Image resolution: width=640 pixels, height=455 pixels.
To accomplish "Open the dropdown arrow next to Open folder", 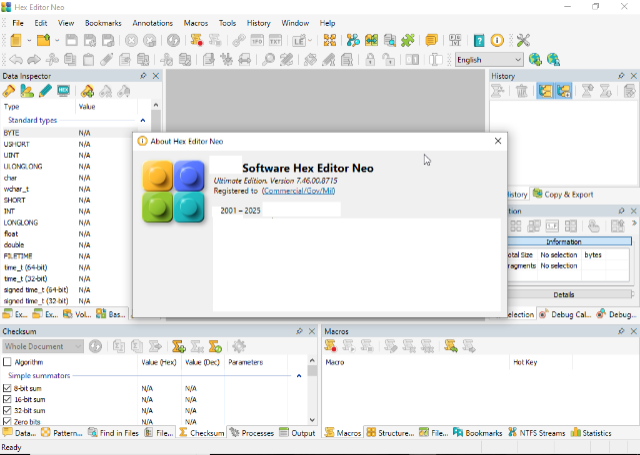I will tap(57, 41).
